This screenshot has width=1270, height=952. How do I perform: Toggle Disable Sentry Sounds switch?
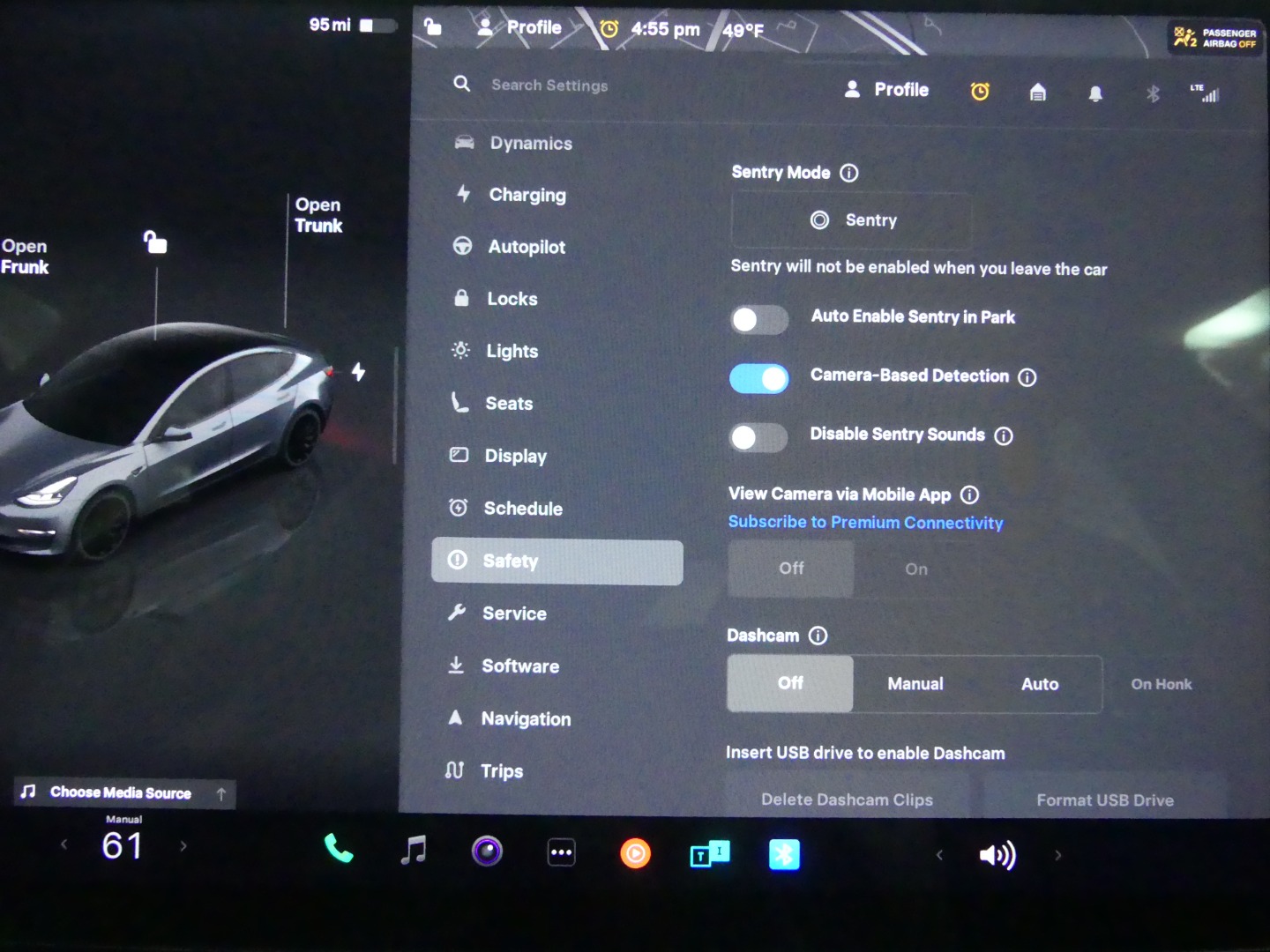click(x=758, y=437)
